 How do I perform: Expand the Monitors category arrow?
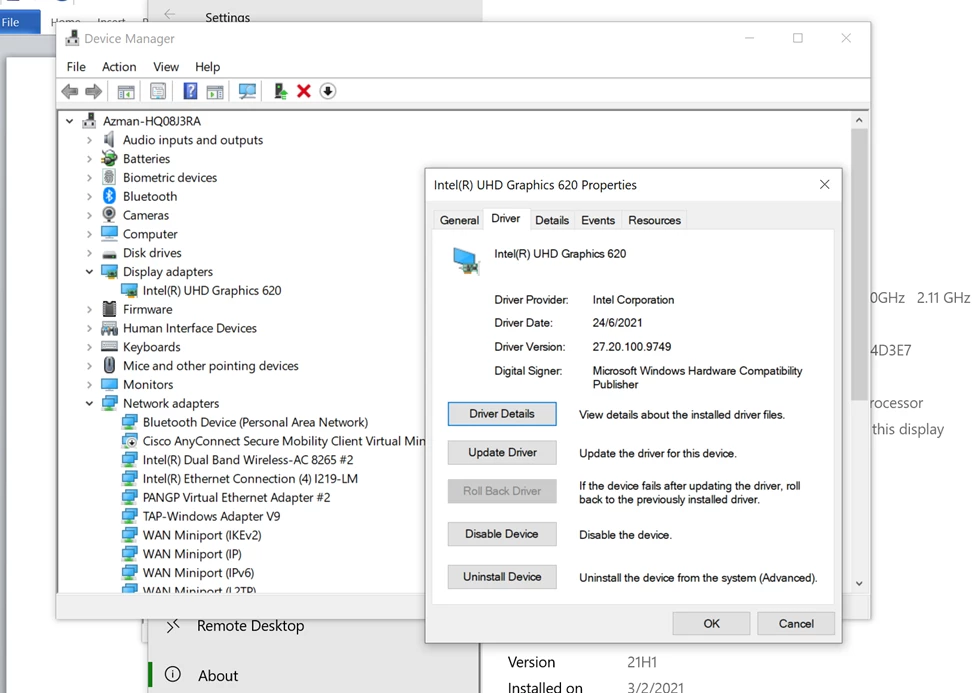tap(90, 384)
